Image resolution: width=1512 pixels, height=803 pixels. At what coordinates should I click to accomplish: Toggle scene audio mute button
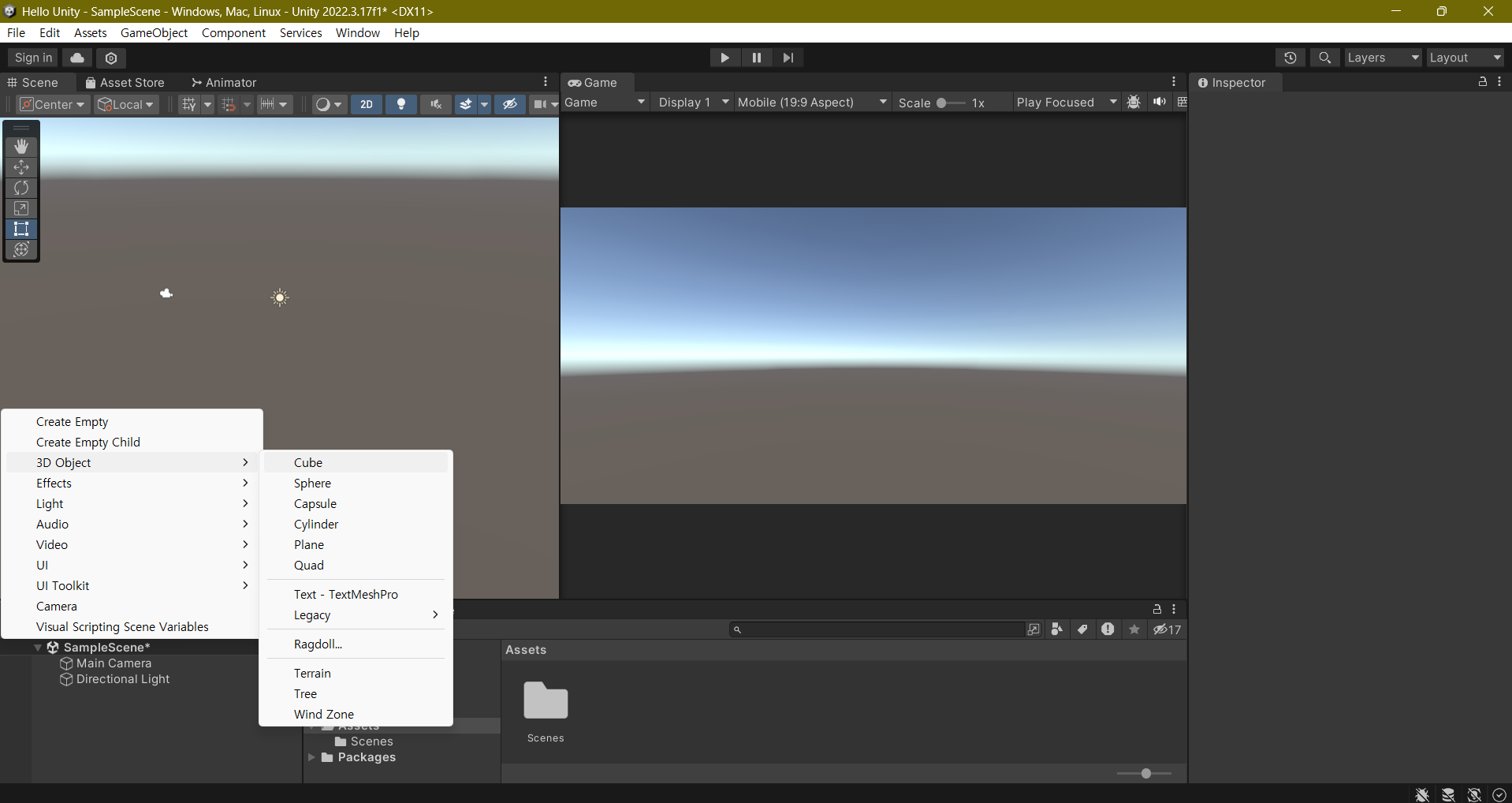pyautogui.click(x=436, y=104)
